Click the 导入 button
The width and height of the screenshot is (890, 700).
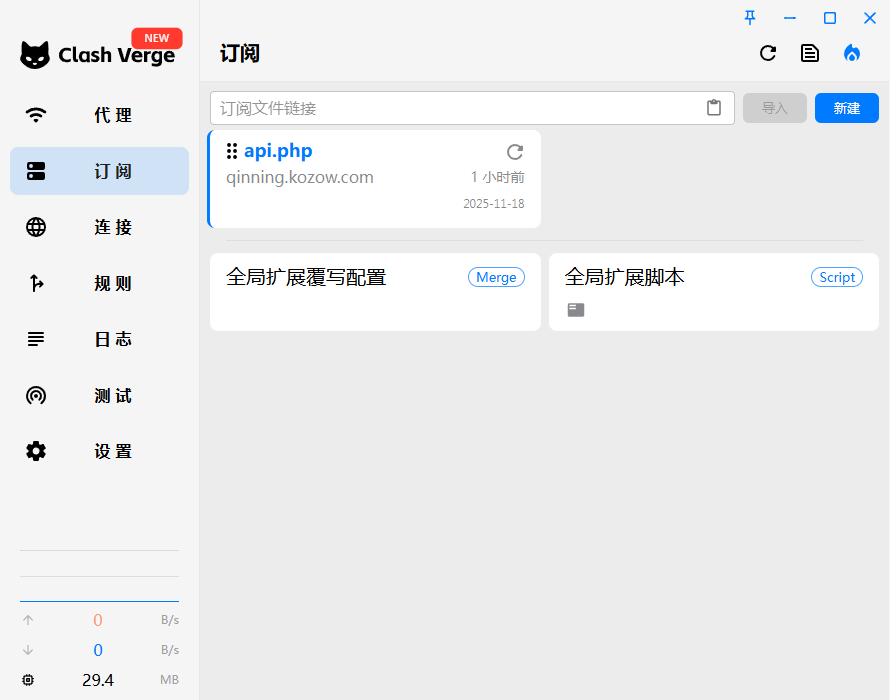[x=774, y=107]
